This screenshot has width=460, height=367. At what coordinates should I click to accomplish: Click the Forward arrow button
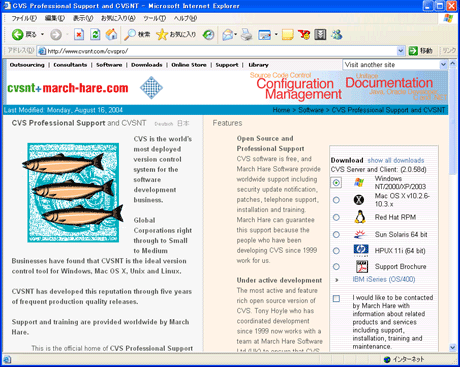56,34
